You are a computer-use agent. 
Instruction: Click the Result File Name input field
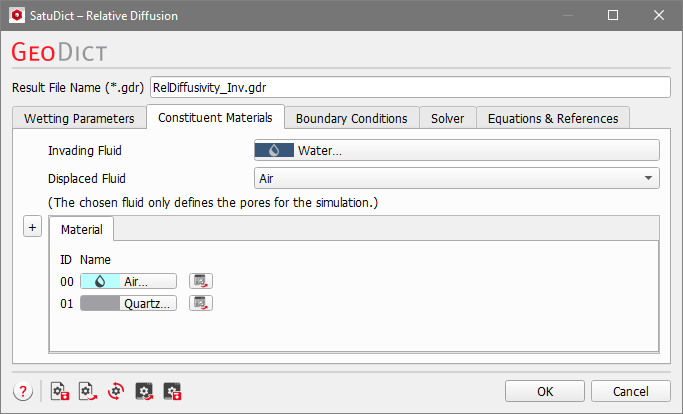coord(410,87)
